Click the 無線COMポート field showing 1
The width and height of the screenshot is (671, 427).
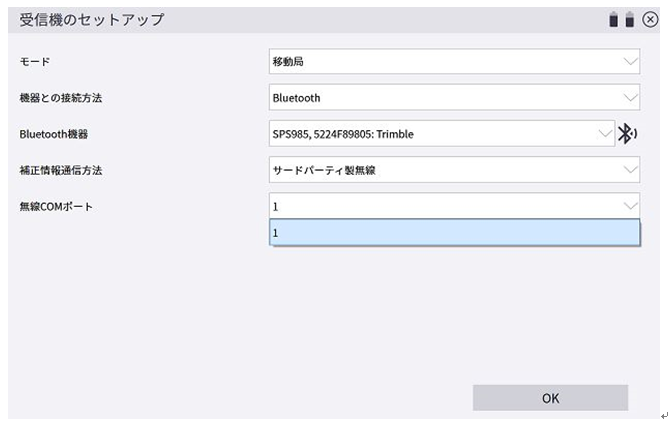440,206
